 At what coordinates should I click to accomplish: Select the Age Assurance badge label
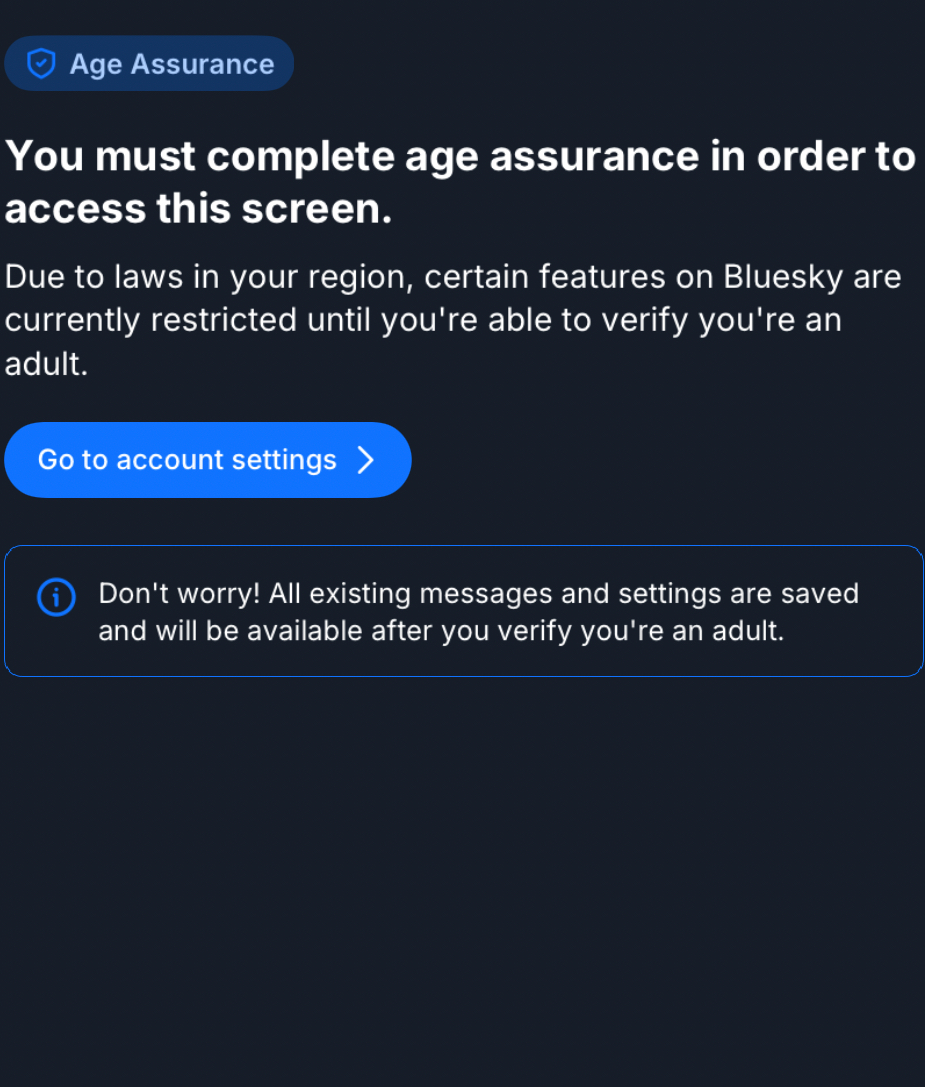pyautogui.click(x=171, y=64)
